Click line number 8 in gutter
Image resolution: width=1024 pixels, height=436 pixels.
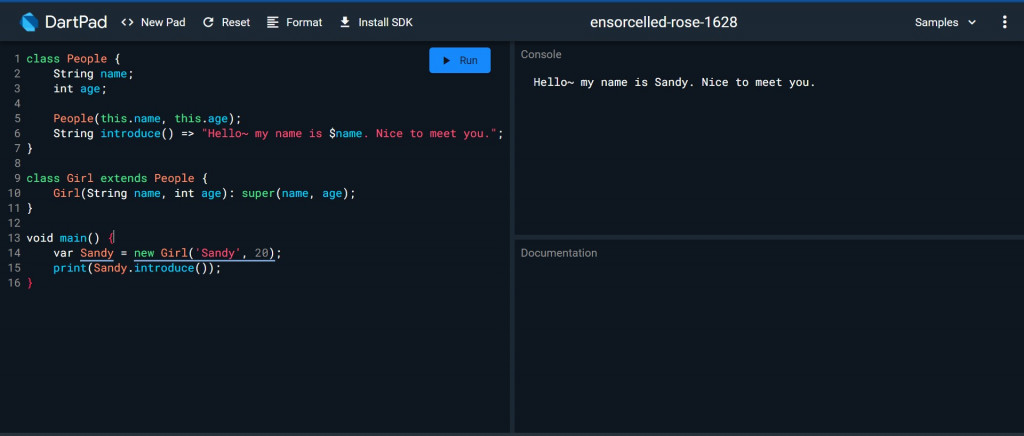[x=17, y=164]
